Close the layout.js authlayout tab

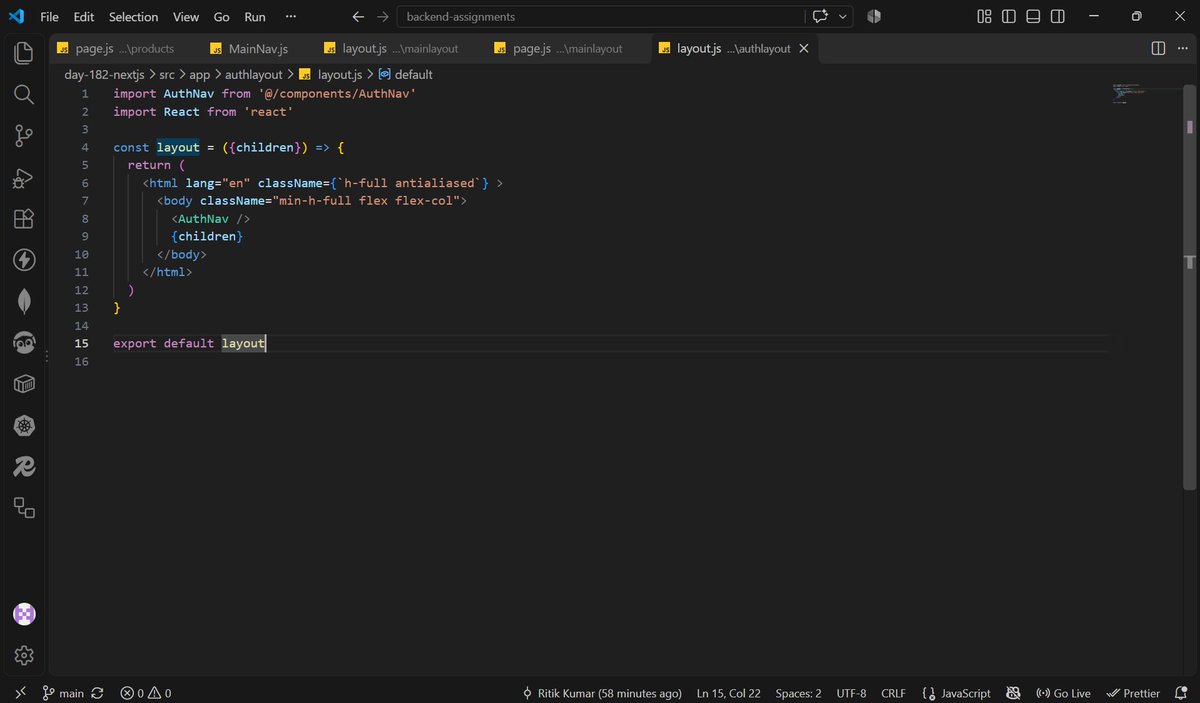pos(803,48)
